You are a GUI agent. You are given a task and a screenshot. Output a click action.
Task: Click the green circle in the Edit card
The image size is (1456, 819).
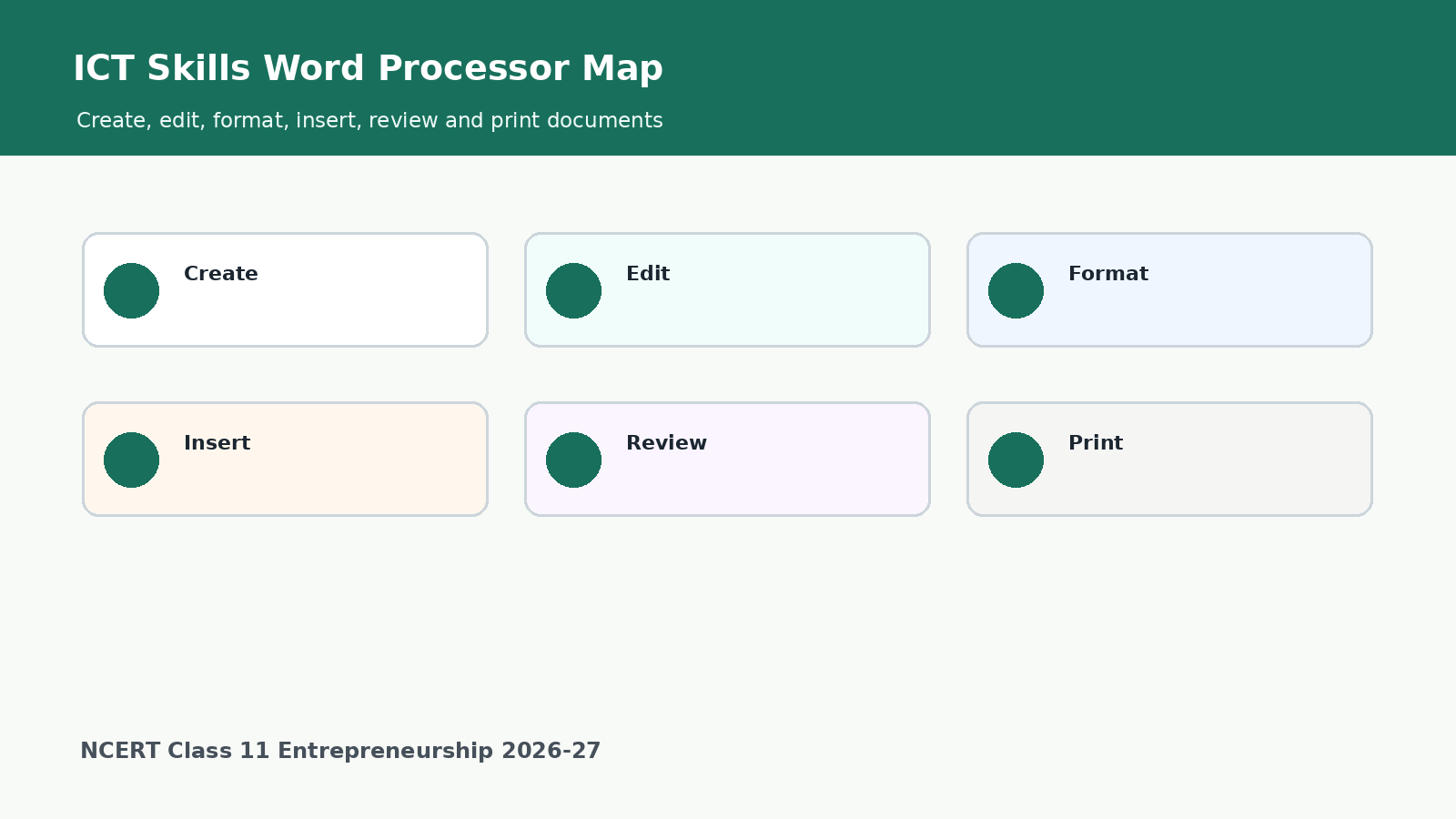coord(573,290)
